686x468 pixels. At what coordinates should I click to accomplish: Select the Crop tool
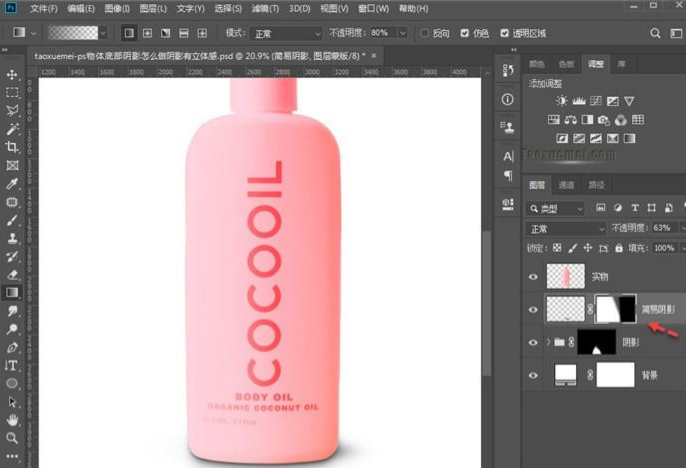click(x=12, y=147)
